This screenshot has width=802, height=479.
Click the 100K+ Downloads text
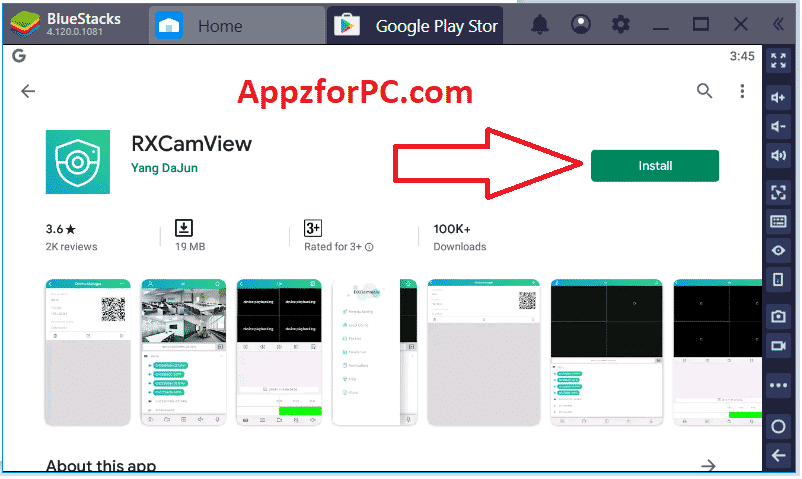point(460,238)
